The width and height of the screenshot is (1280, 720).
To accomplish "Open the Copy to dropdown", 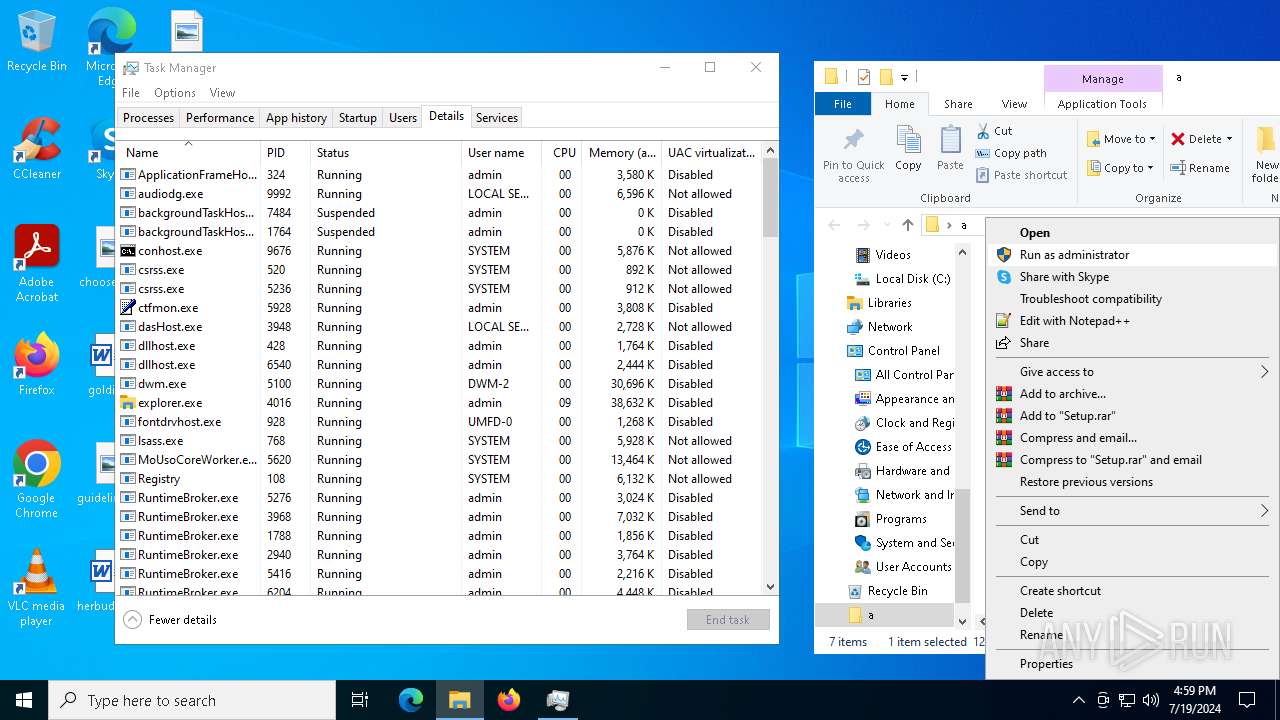I will (x=1121, y=168).
